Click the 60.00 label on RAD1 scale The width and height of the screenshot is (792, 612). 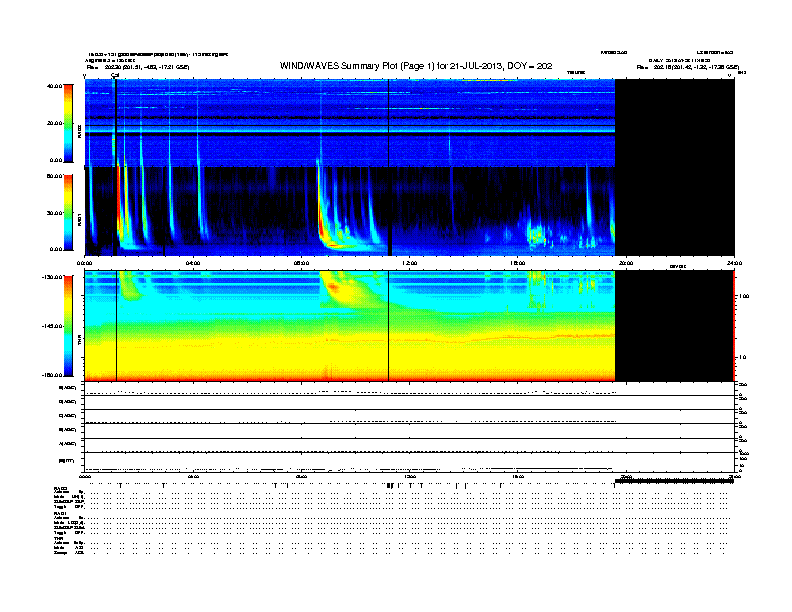54,176
